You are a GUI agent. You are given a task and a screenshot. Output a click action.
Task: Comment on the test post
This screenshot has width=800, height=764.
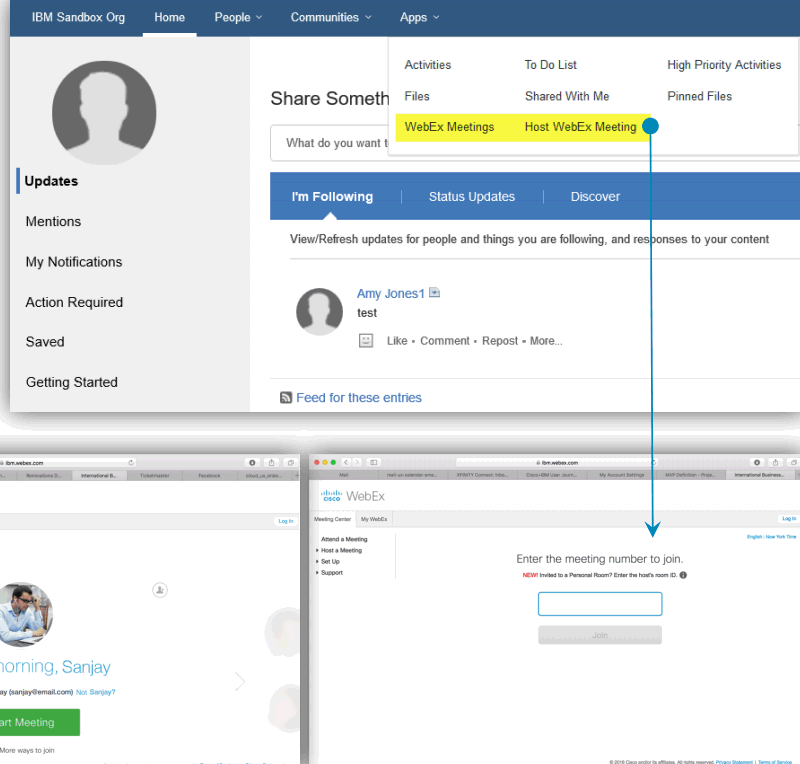coord(444,341)
